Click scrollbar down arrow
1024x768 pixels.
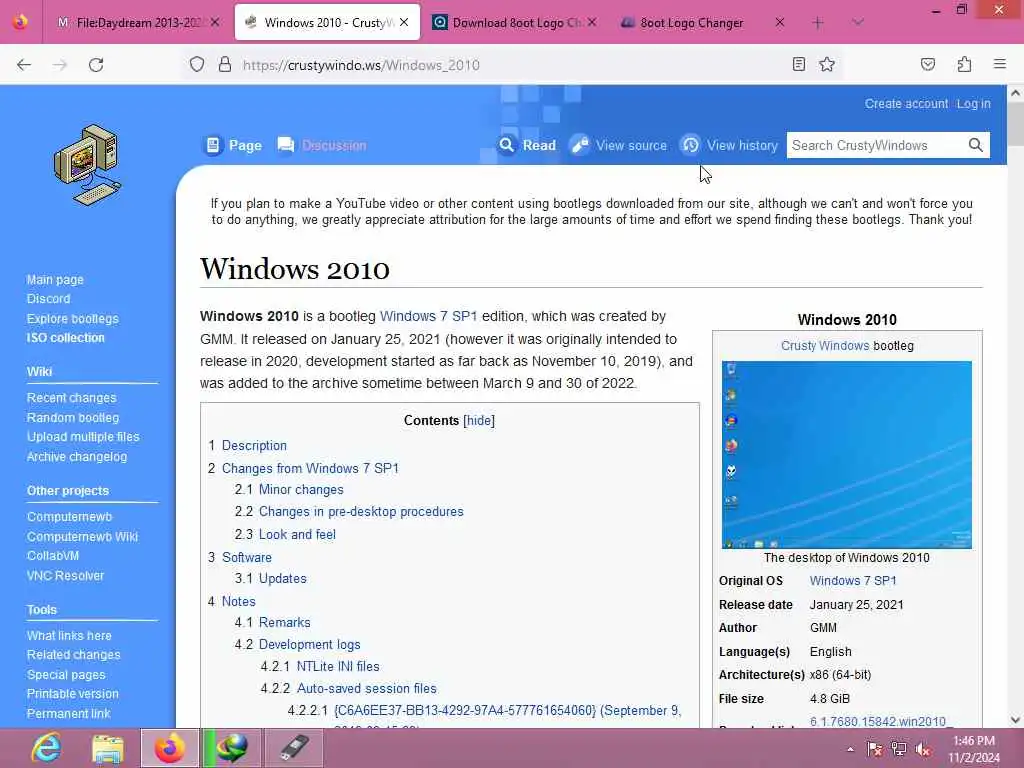coord(1016,720)
